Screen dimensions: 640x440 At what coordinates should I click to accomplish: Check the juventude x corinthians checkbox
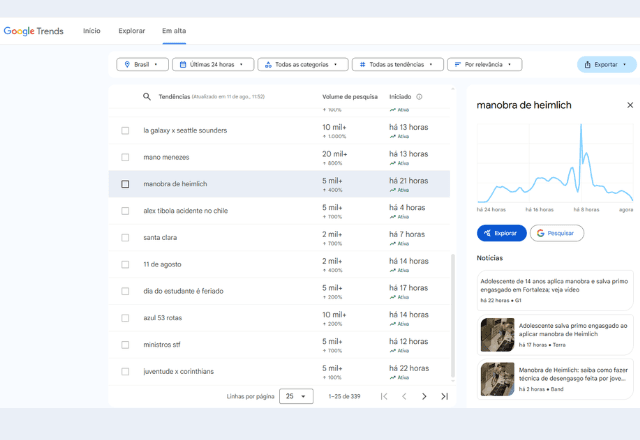click(125, 371)
